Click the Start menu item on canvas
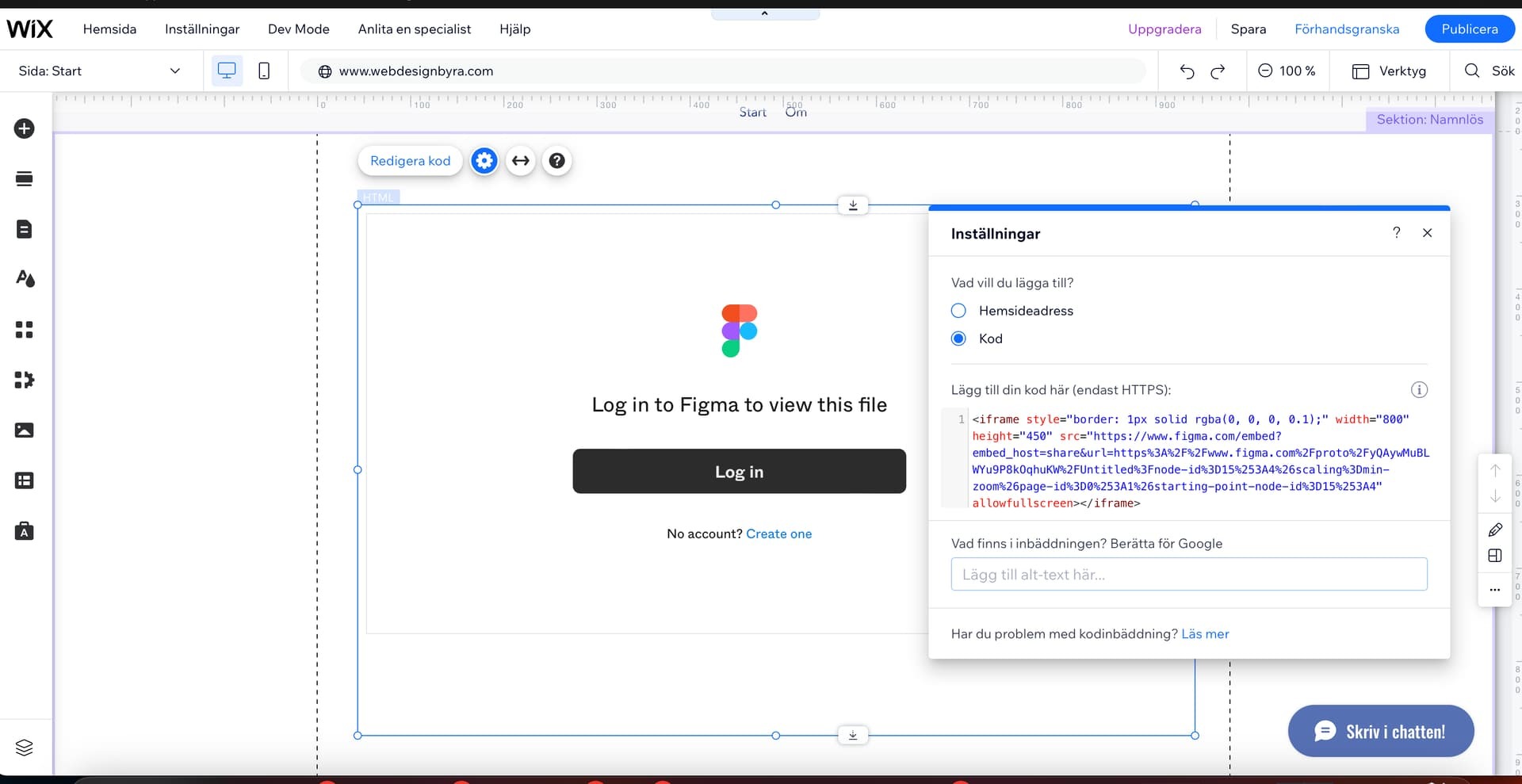 pos(752,113)
